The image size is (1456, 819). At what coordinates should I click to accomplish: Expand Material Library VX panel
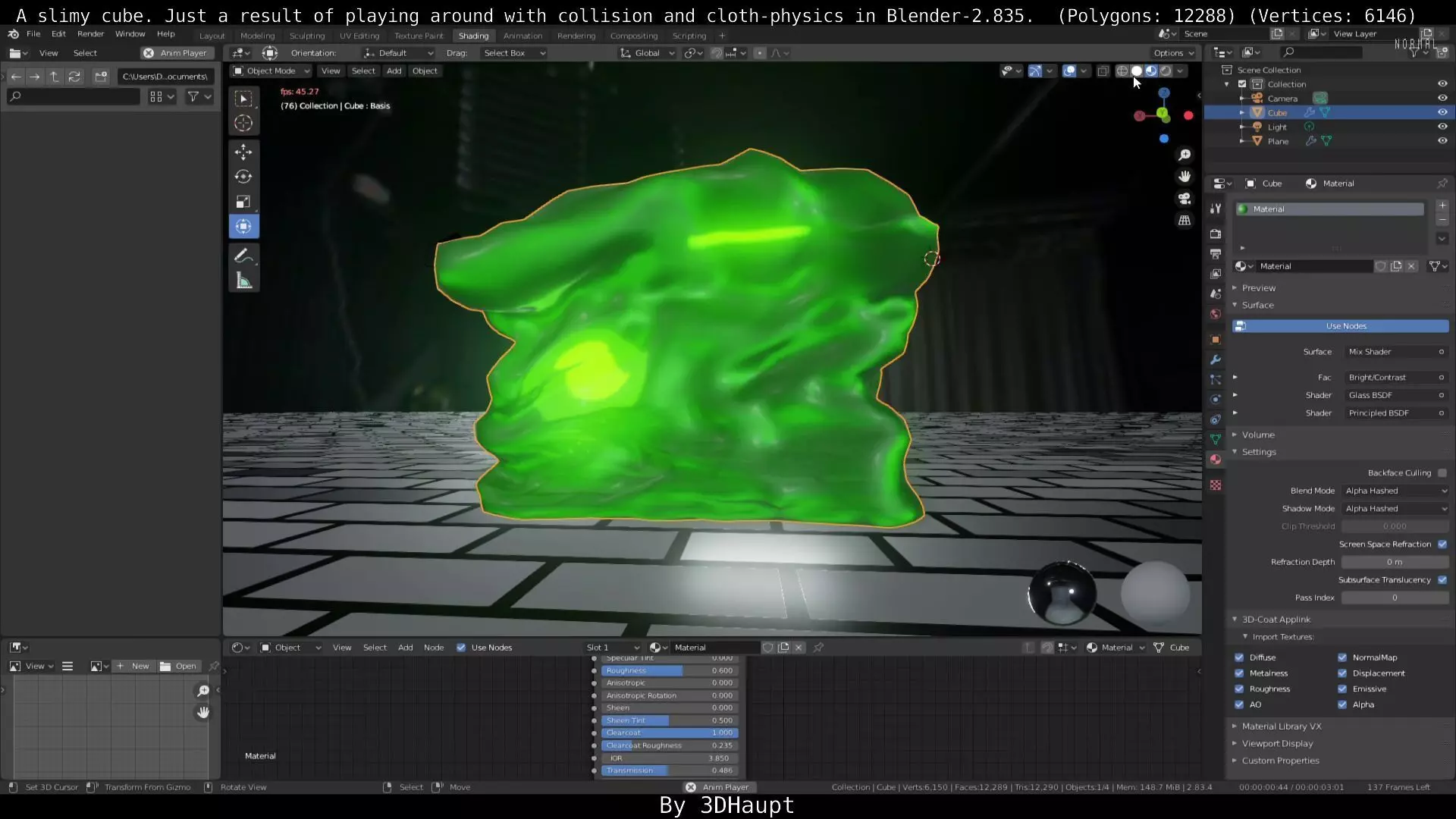pos(1282,726)
